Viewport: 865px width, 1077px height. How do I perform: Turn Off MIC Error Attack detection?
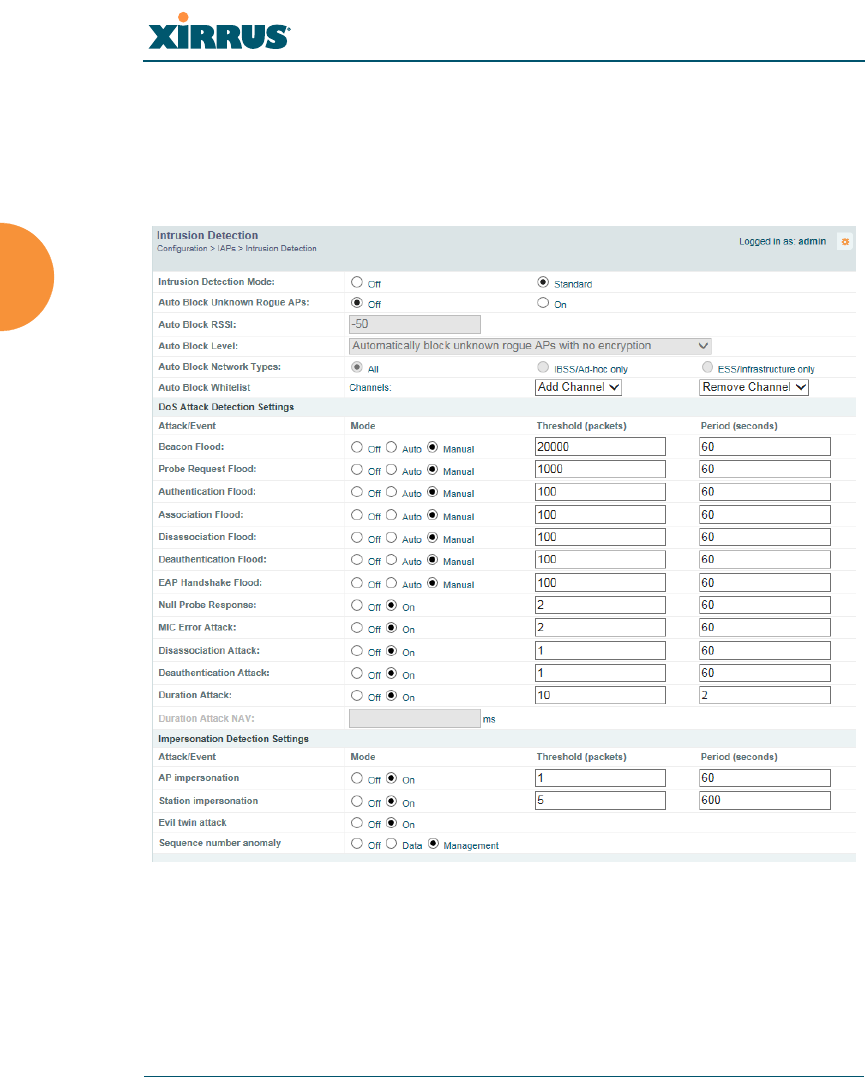(357, 628)
